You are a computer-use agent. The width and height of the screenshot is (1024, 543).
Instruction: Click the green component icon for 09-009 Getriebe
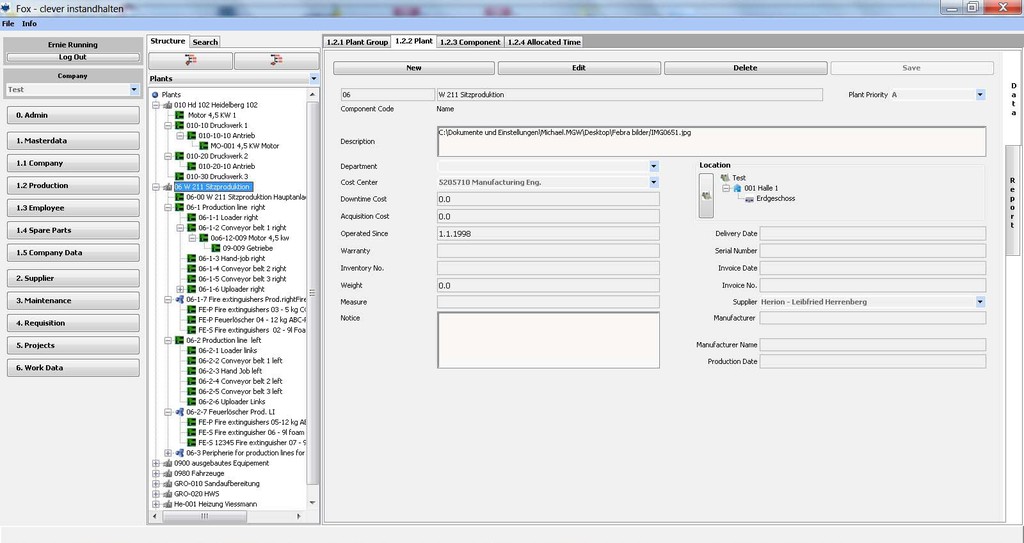(x=215, y=248)
